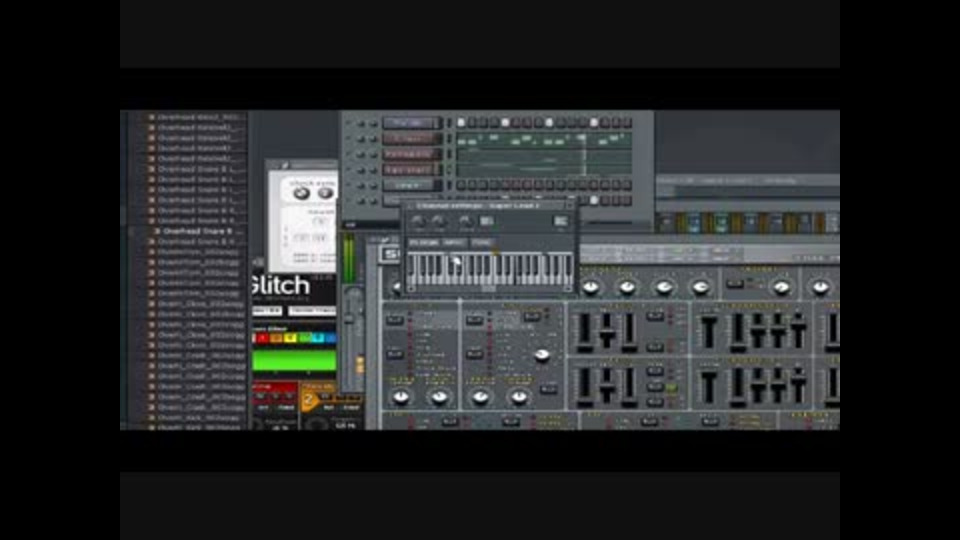Screen dimensions: 960x540
Task: Open the orange number 2 module in Glitch
Action: tap(310, 400)
